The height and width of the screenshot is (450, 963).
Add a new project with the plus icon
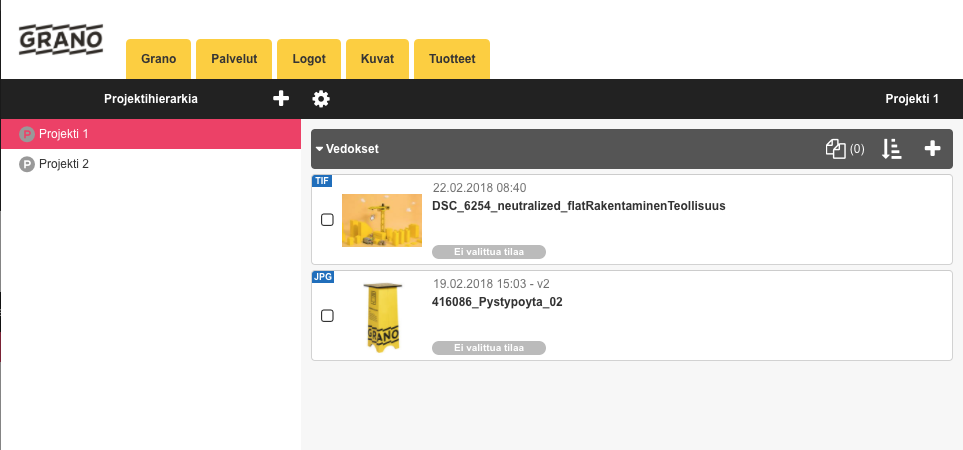(281, 98)
